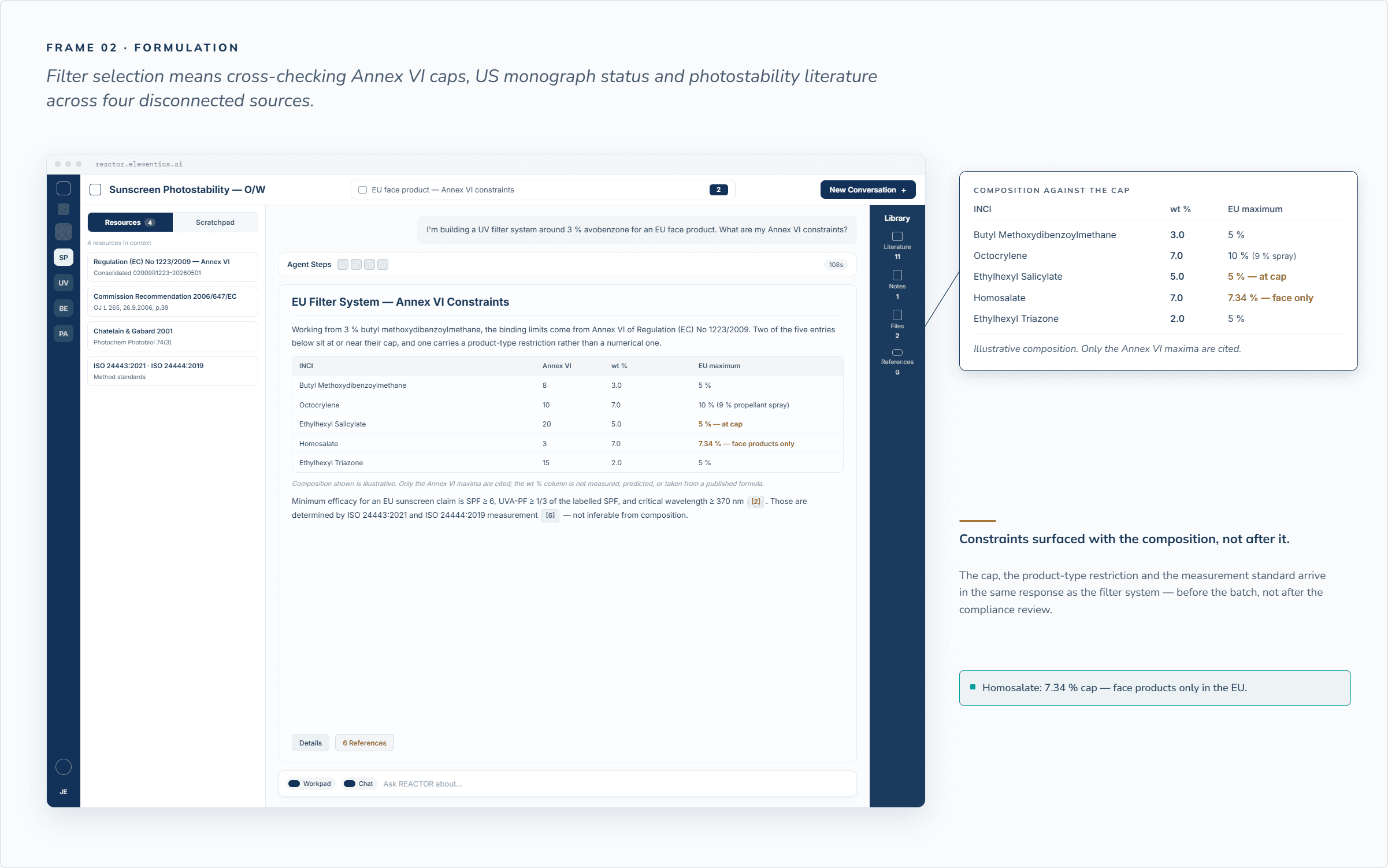Click the small icon before 'EU face product'
The width and height of the screenshot is (1388, 868).
point(362,190)
